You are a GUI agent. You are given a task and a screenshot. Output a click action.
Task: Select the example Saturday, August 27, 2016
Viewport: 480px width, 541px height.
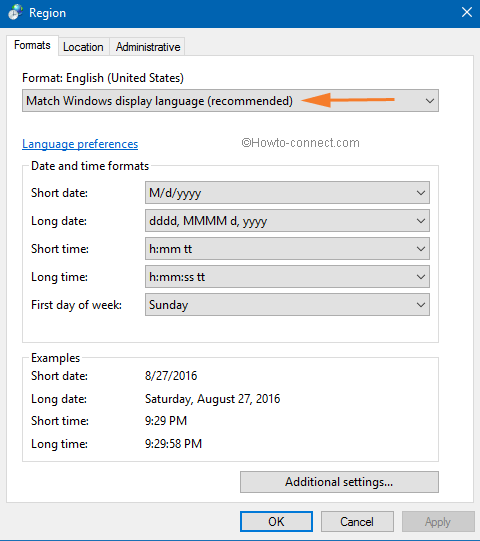pyautogui.click(x=212, y=399)
